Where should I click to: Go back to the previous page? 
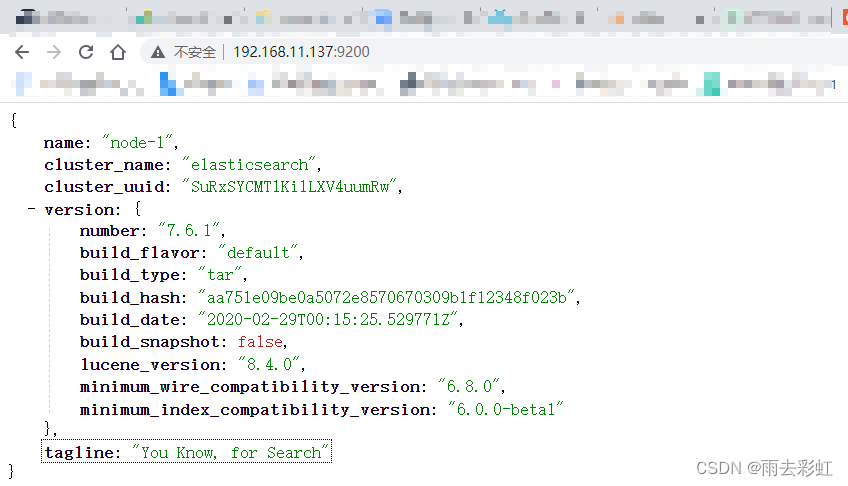click(22, 52)
